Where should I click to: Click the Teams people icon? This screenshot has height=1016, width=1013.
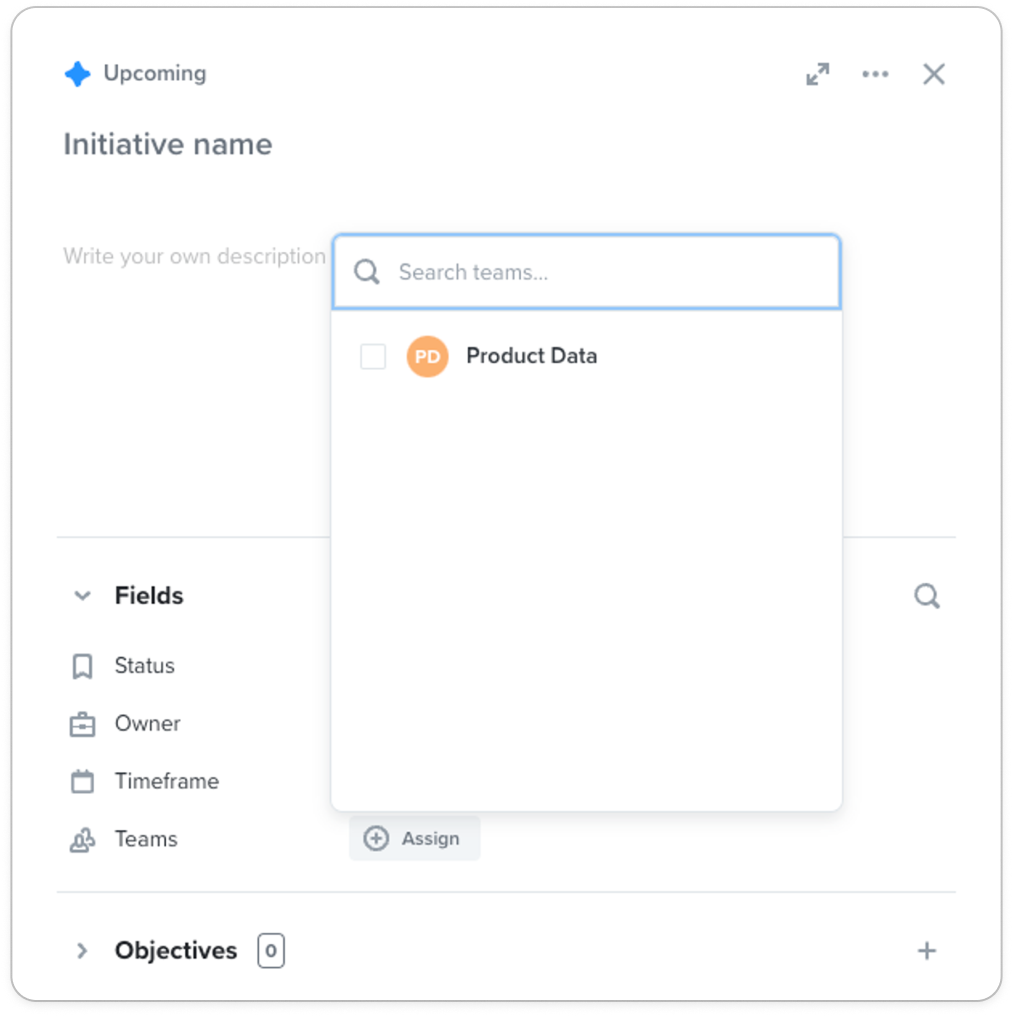pos(82,840)
